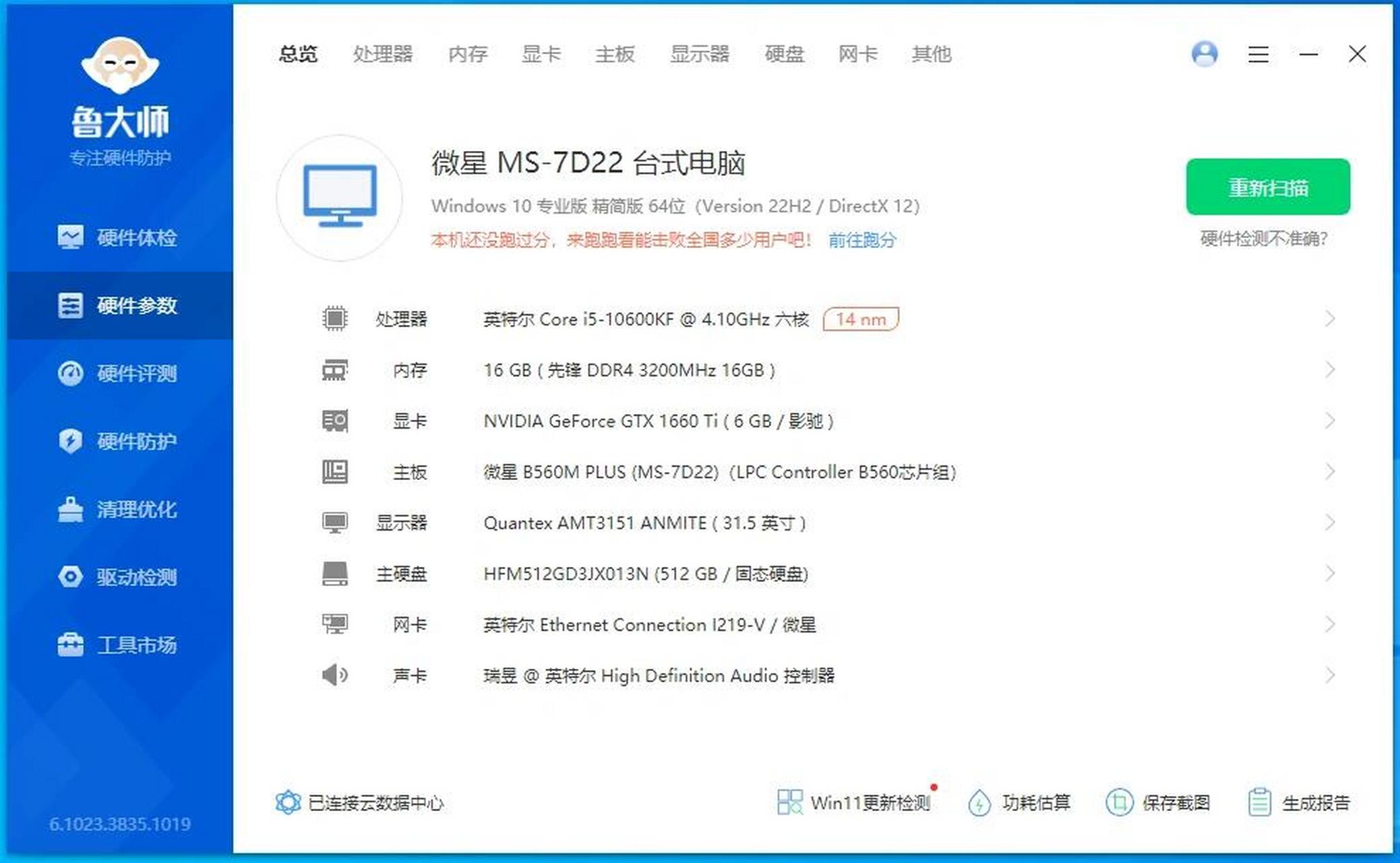Click the 显示器 monitor icon
The width and height of the screenshot is (1400, 863).
tap(334, 523)
